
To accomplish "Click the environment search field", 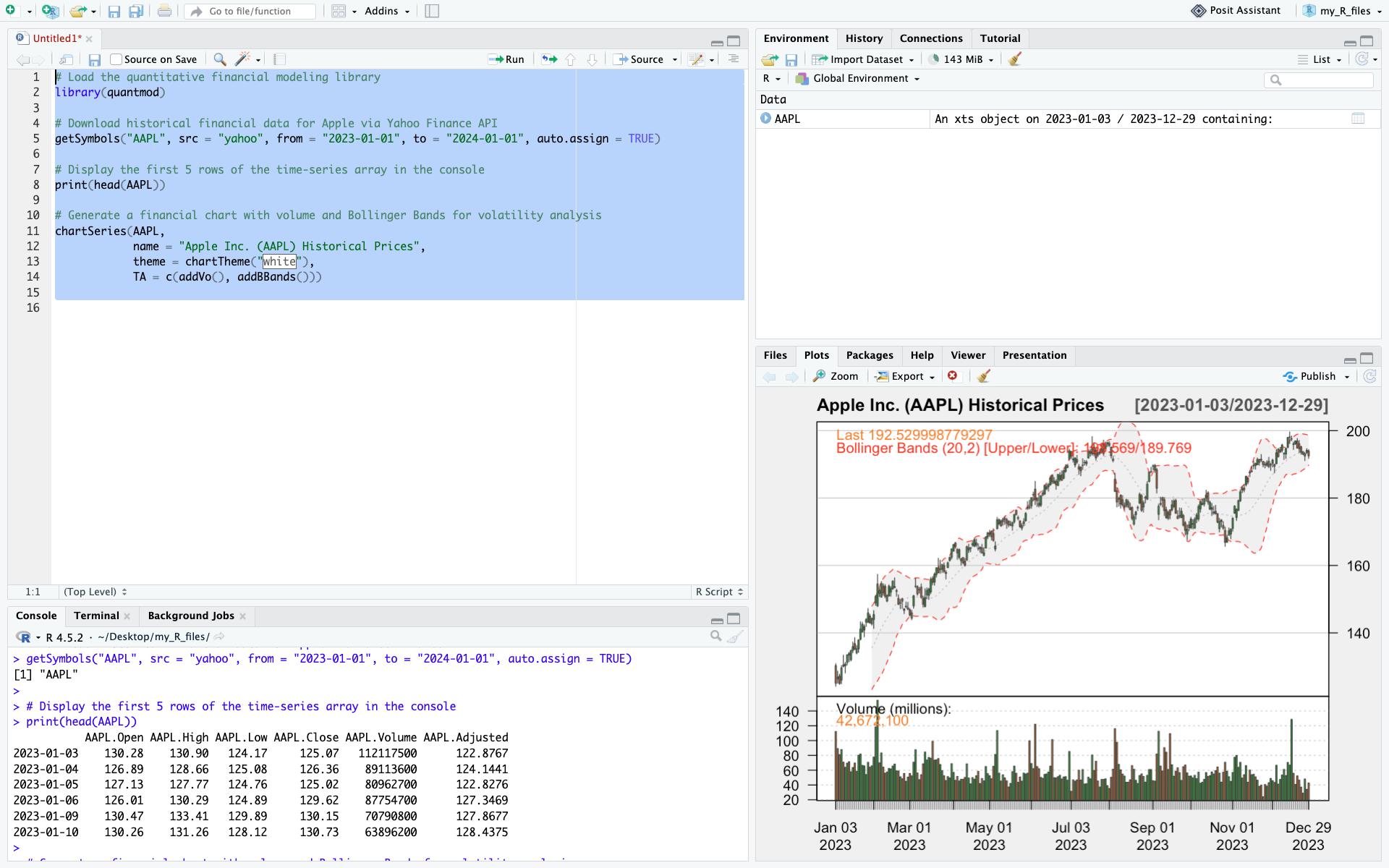I will (x=1319, y=80).
